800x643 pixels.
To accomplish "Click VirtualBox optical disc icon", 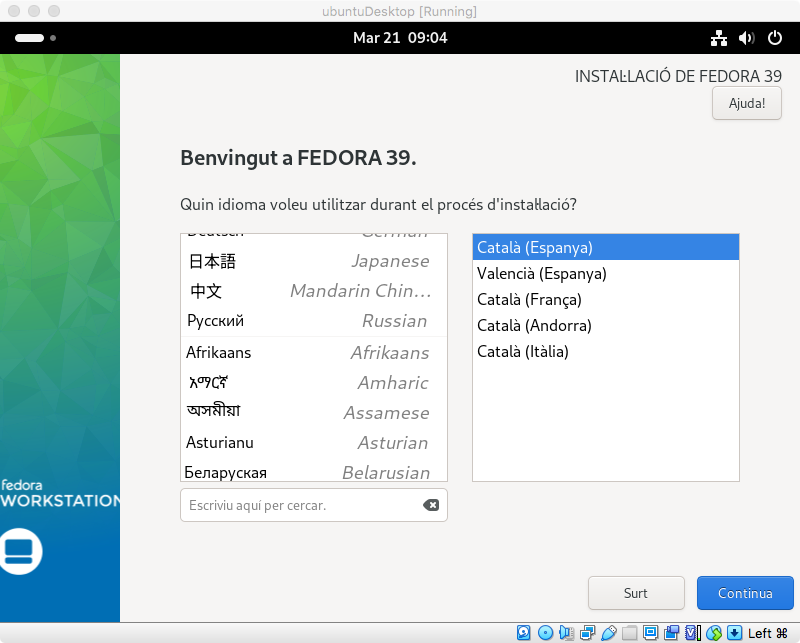I will point(545,633).
